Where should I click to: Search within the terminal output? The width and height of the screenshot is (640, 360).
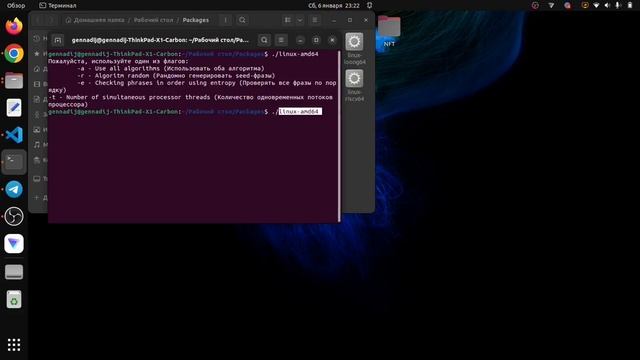pos(264,40)
